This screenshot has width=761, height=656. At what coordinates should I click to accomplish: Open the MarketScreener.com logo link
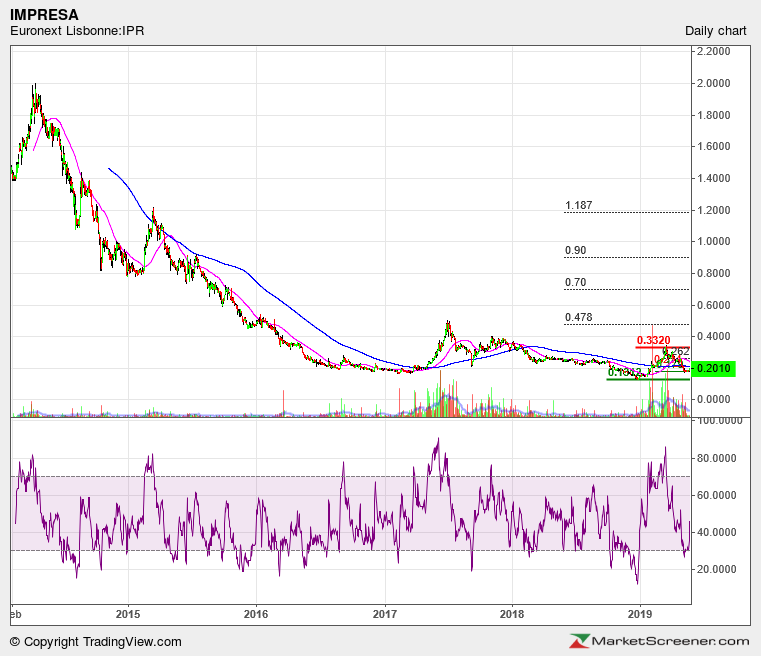click(660, 641)
